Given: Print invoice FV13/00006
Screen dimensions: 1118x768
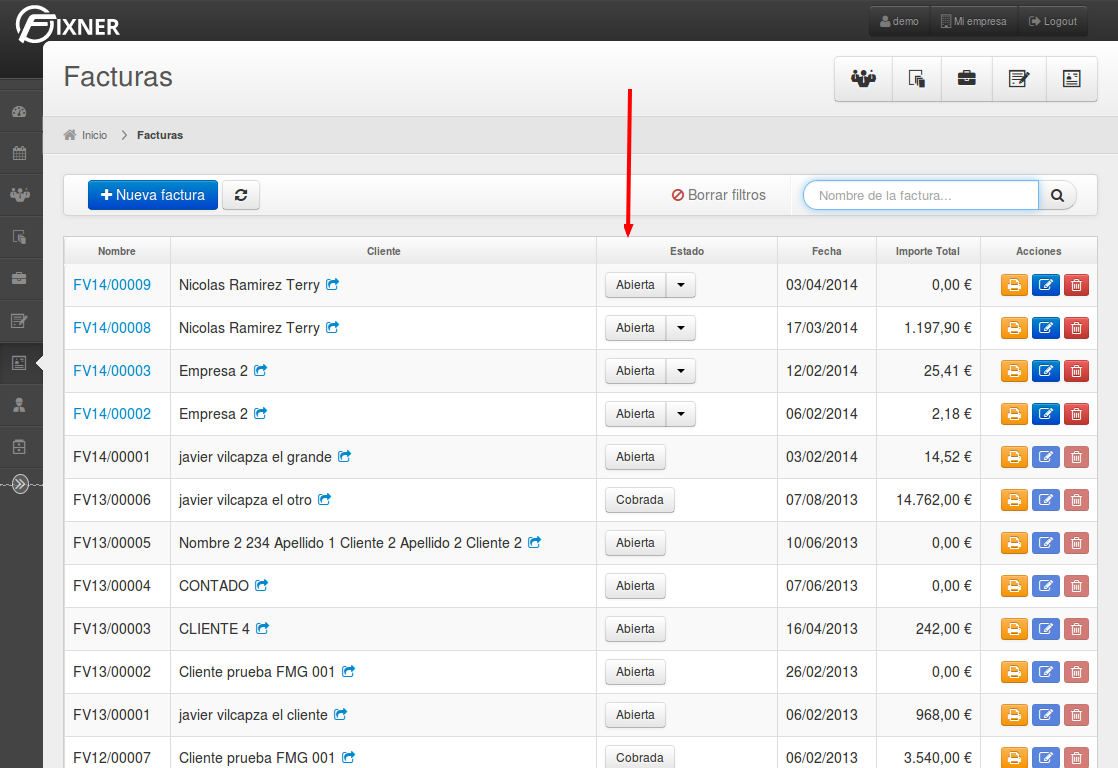Looking at the screenshot, I should (x=1014, y=500).
